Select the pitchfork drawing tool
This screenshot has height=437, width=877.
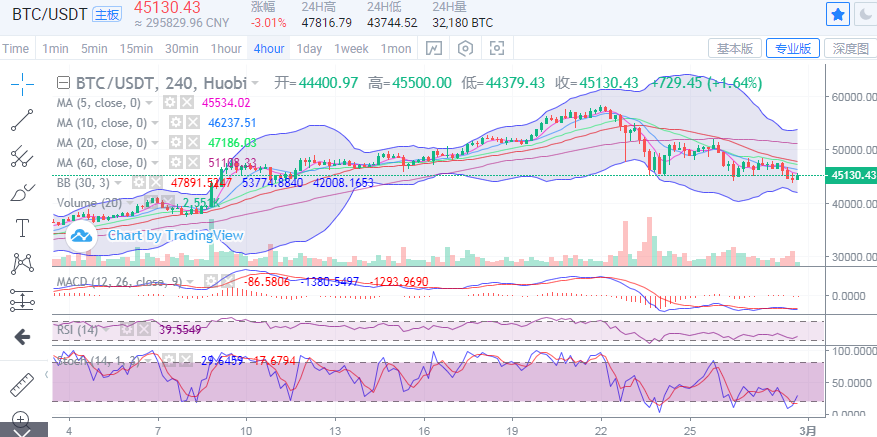click(22, 156)
